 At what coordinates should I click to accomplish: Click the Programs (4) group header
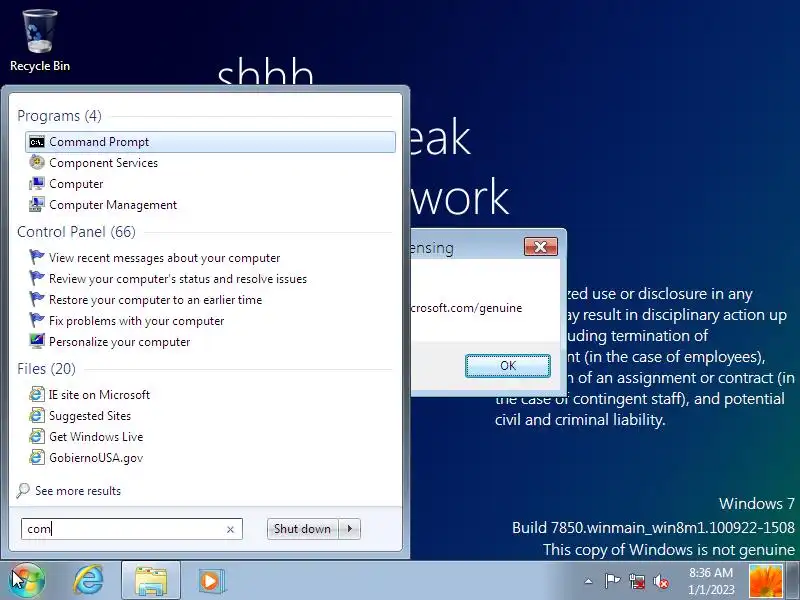point(59,116)
